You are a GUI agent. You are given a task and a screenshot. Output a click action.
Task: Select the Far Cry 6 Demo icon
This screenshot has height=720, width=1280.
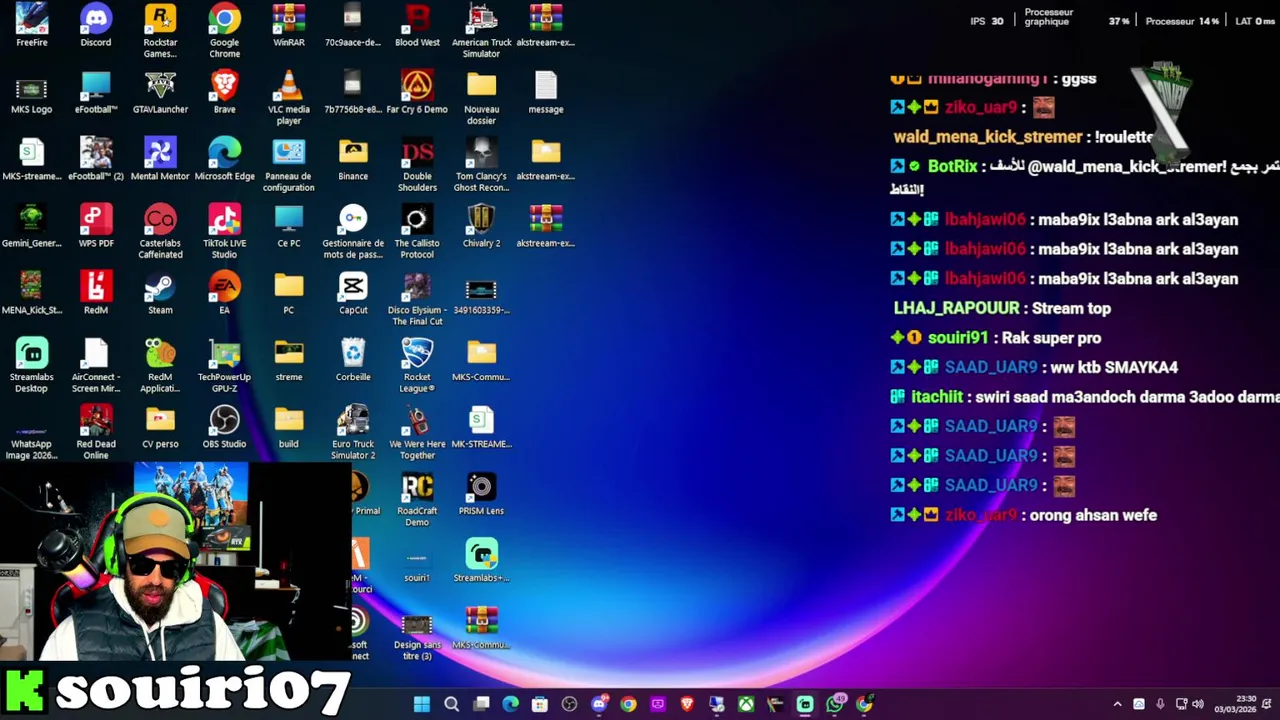pos(417,92)
